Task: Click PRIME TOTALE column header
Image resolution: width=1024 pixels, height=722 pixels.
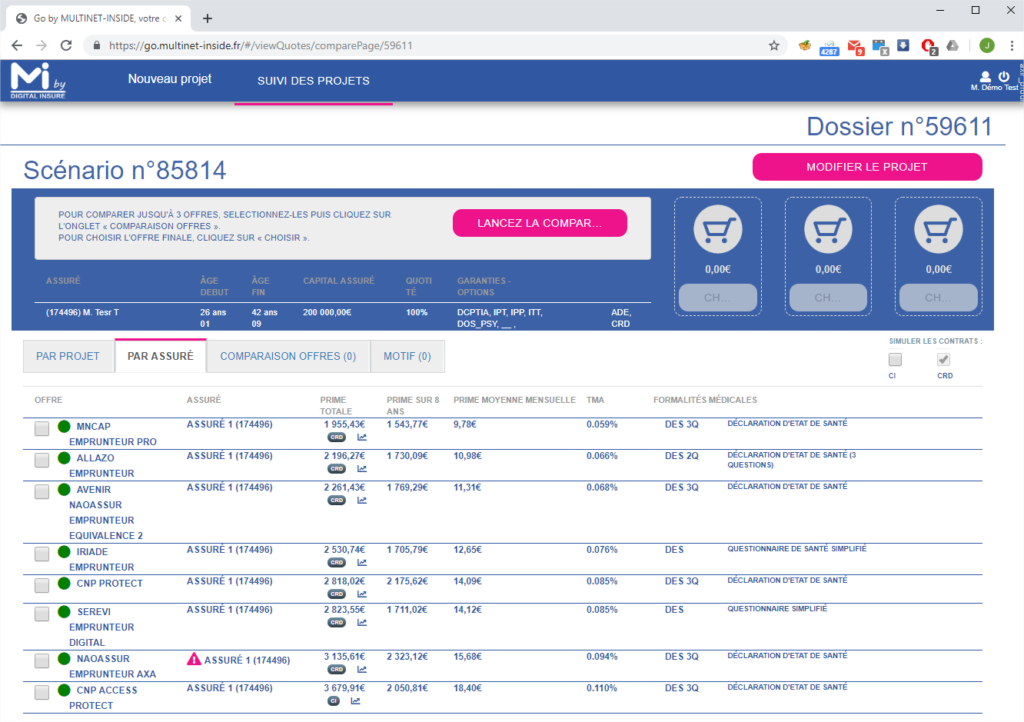Action: click(336, 405)
